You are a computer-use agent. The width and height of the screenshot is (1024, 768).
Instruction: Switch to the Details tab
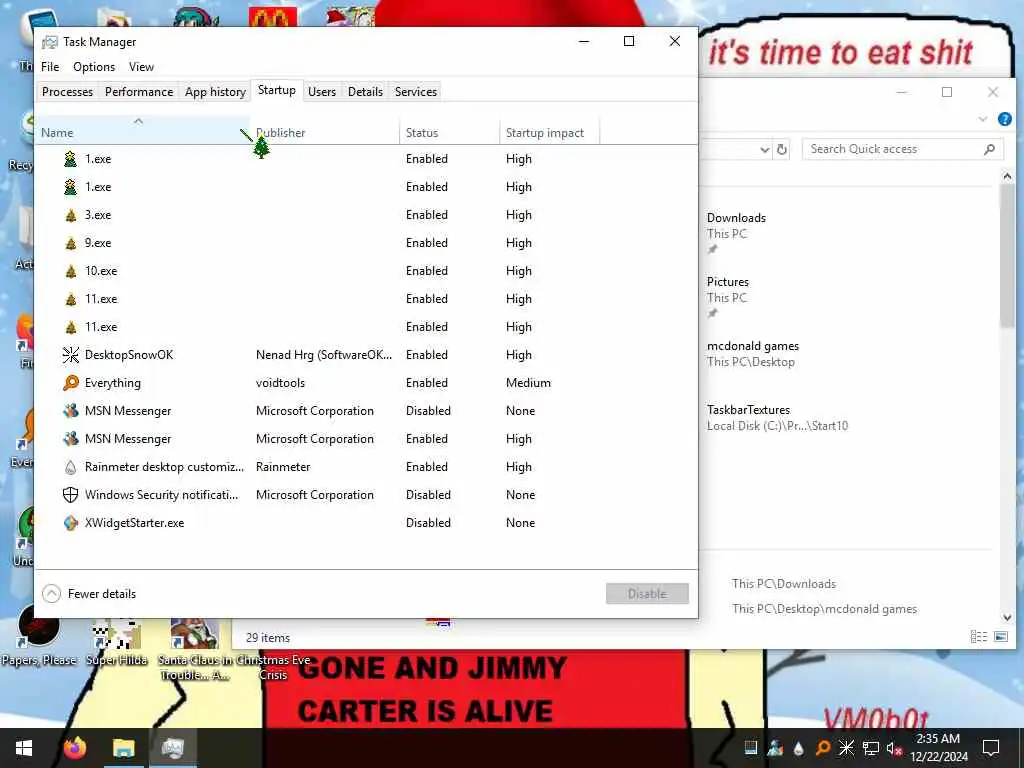click(x=365, y=92)
